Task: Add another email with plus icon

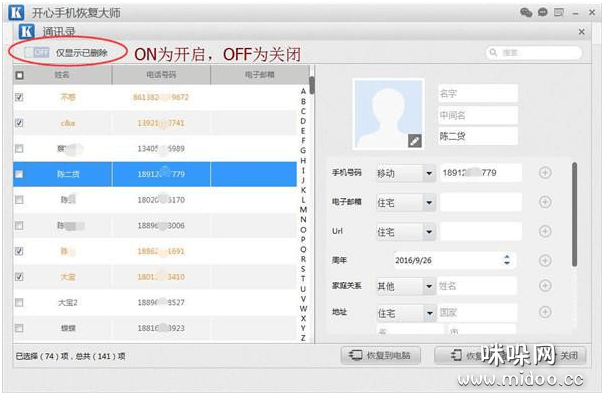Action: (545, 202)
